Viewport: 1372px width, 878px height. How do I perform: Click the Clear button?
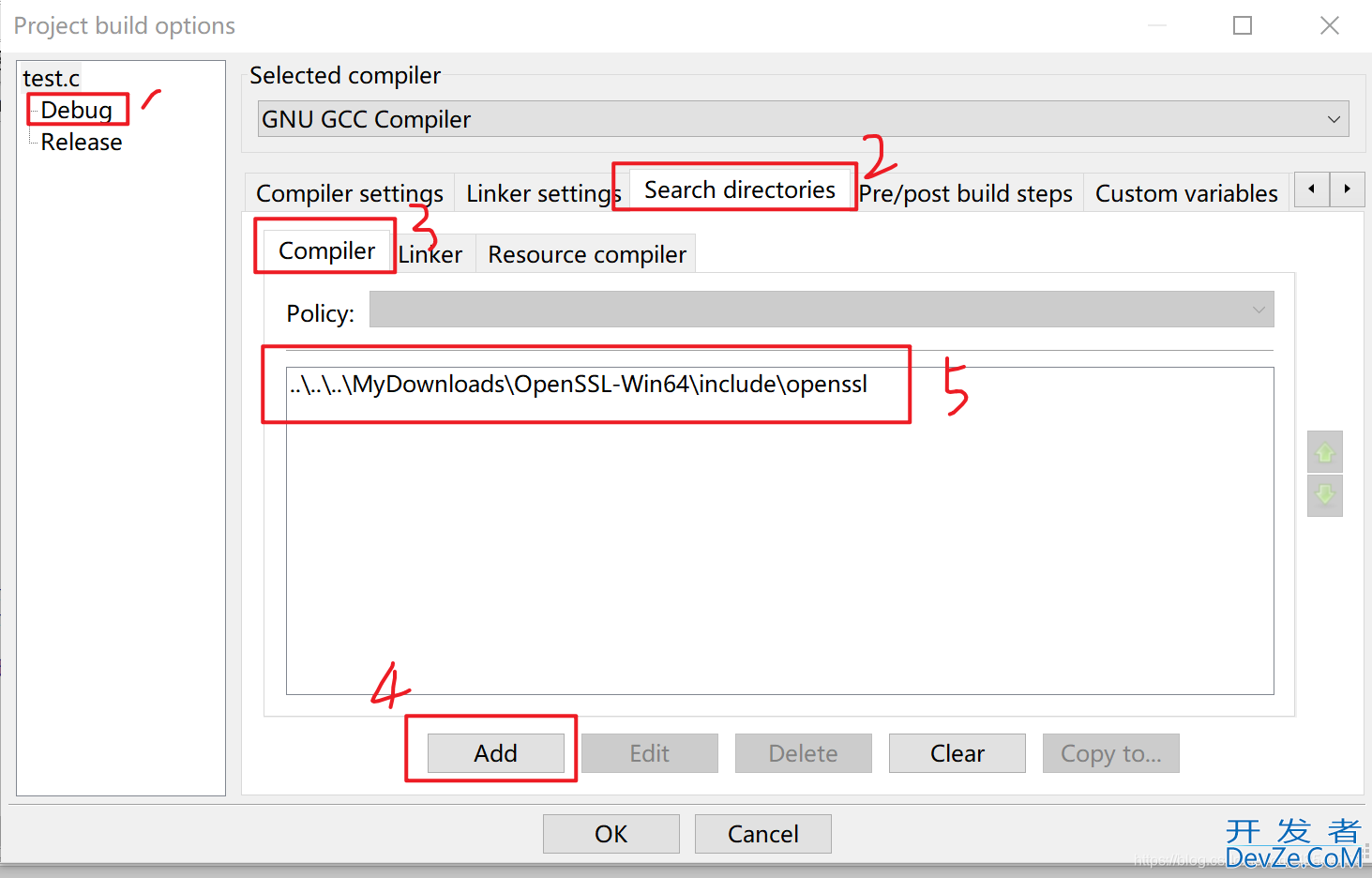tap(957, 753)
